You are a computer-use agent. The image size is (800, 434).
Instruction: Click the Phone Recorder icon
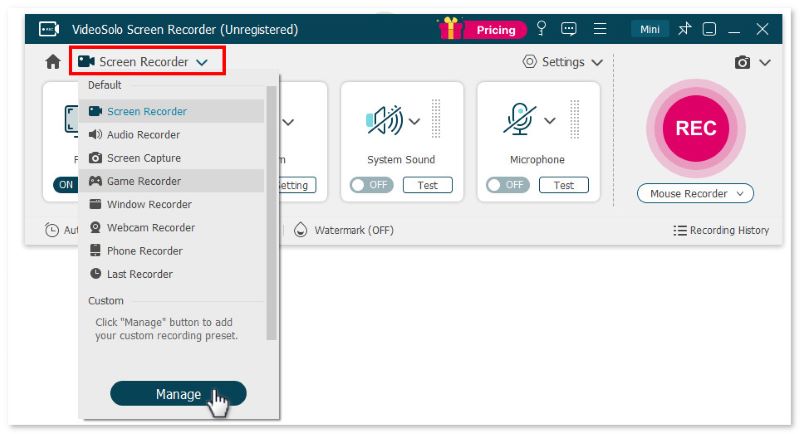95,250
